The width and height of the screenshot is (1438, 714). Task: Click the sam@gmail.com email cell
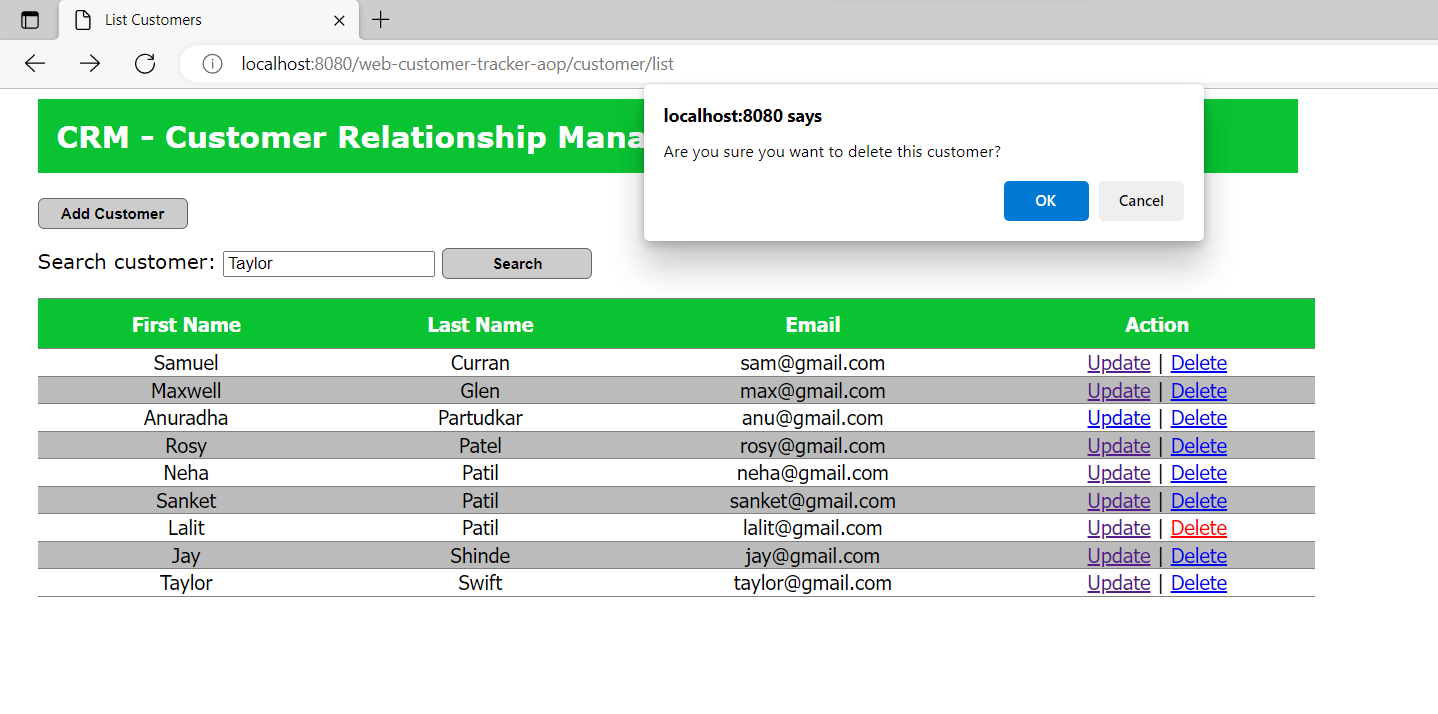tap(813, 363)
